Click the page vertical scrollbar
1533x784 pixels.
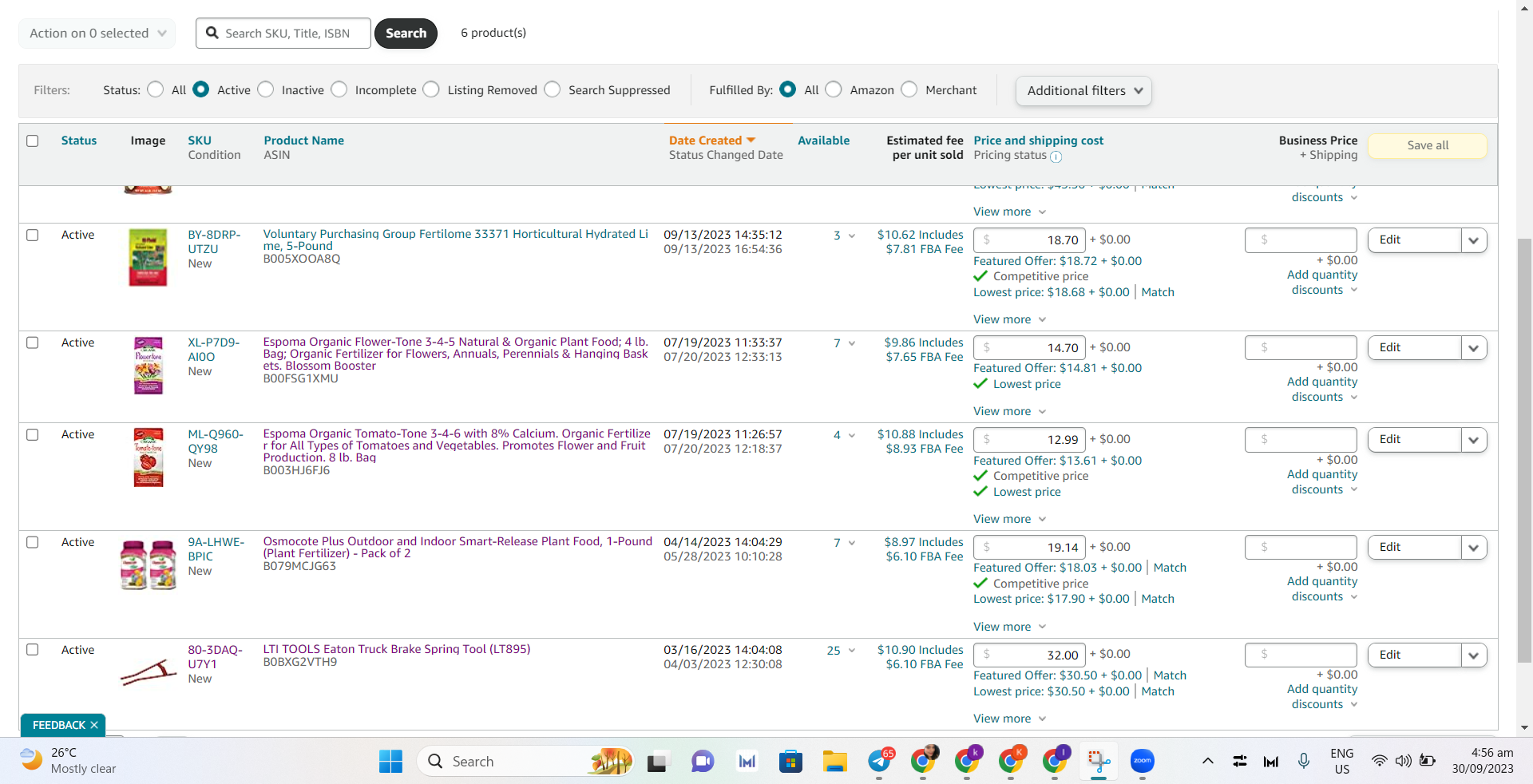(1525, 449)
